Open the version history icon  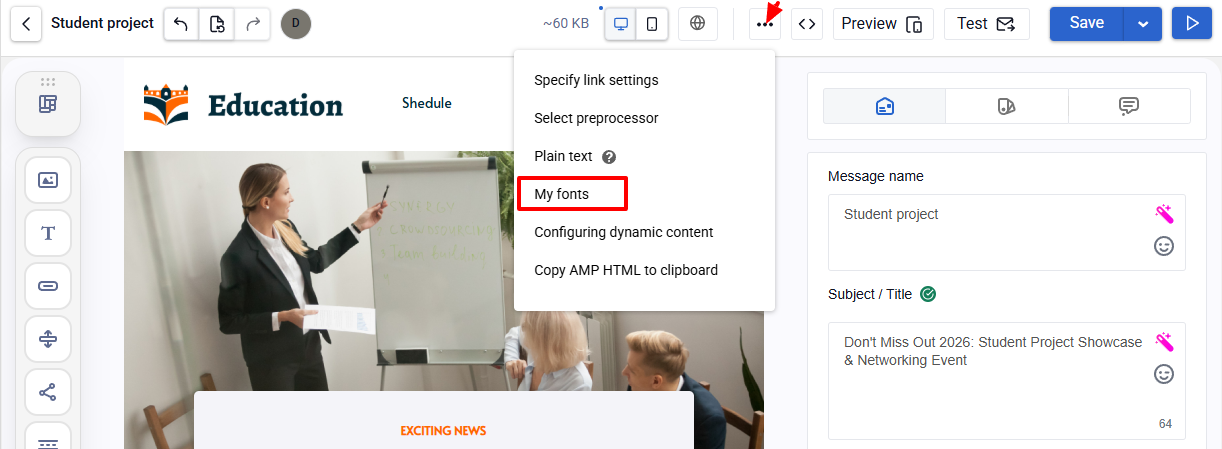(217, 24)
